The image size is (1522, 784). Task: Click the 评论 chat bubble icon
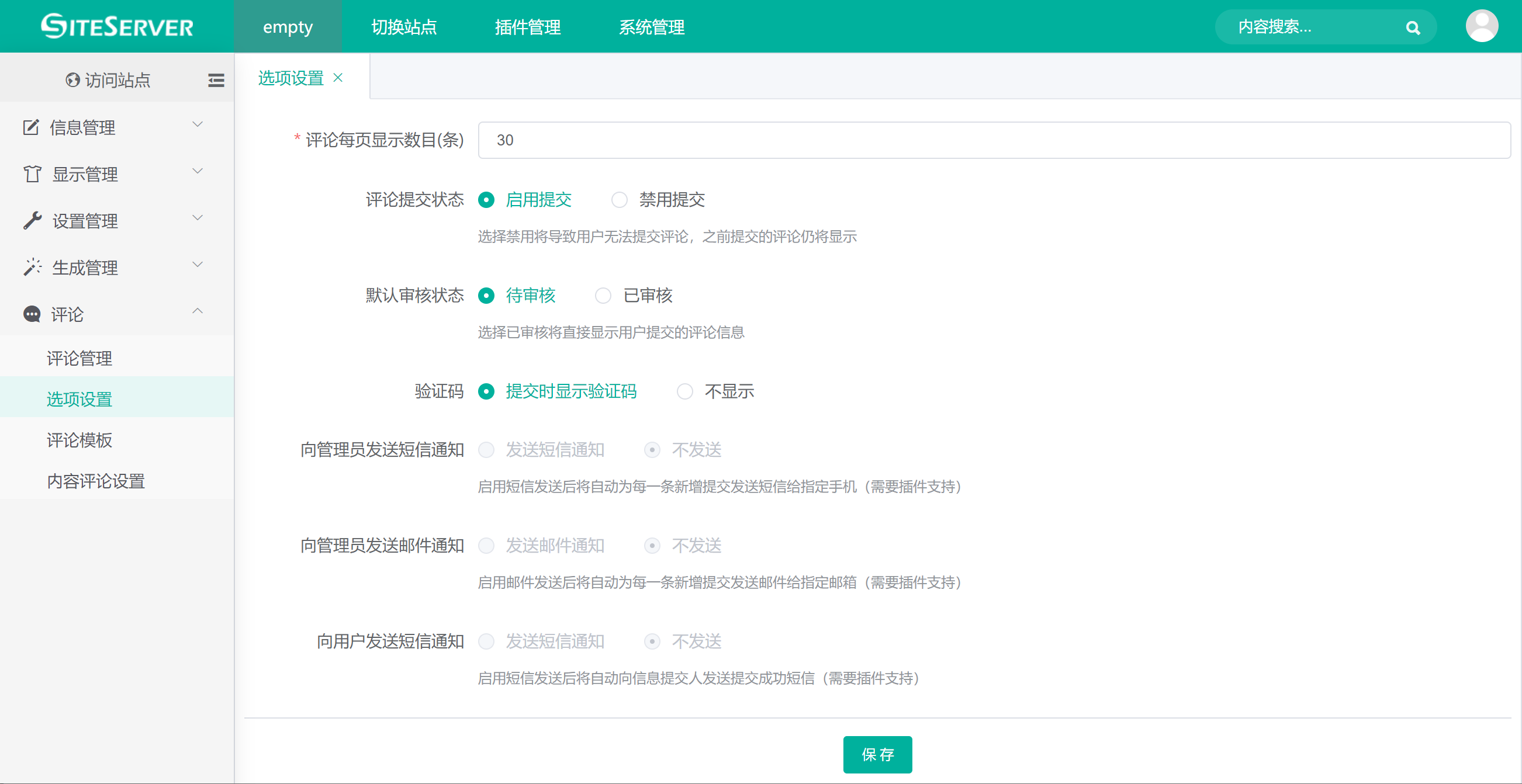(x=32, y=314)
